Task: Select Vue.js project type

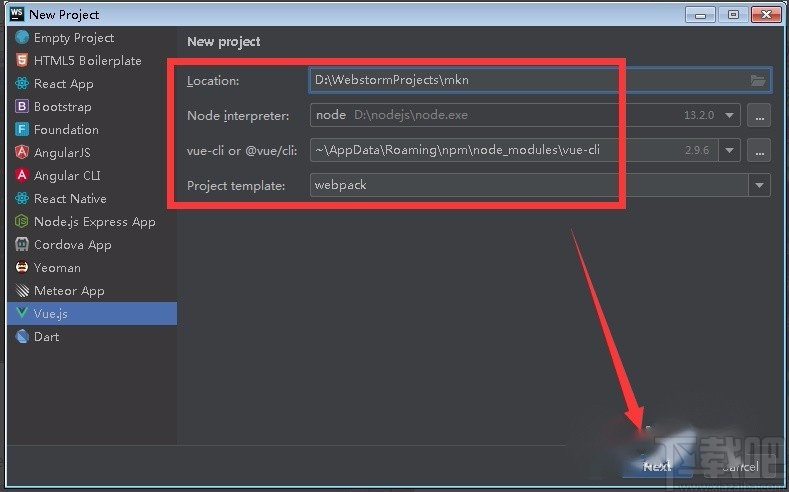Action: tap(92, 313)
